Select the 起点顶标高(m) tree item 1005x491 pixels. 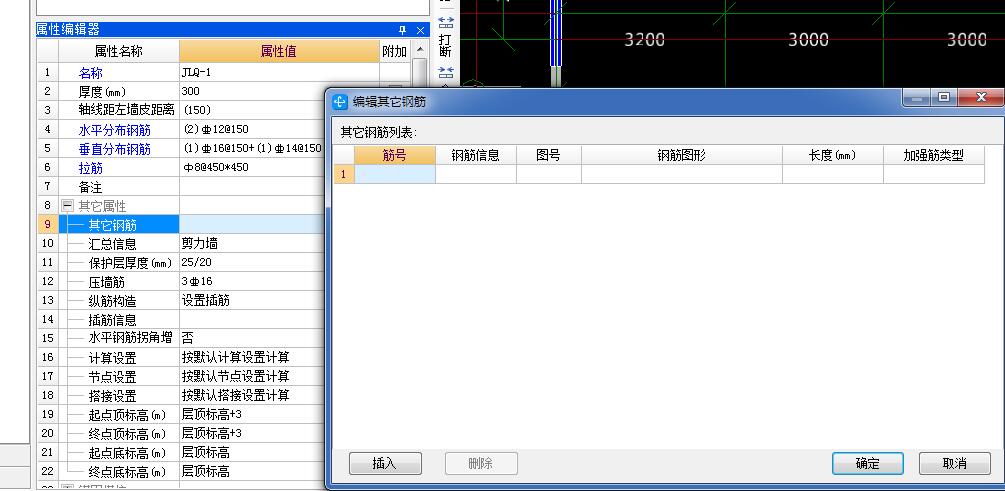[x=127, y=415]
